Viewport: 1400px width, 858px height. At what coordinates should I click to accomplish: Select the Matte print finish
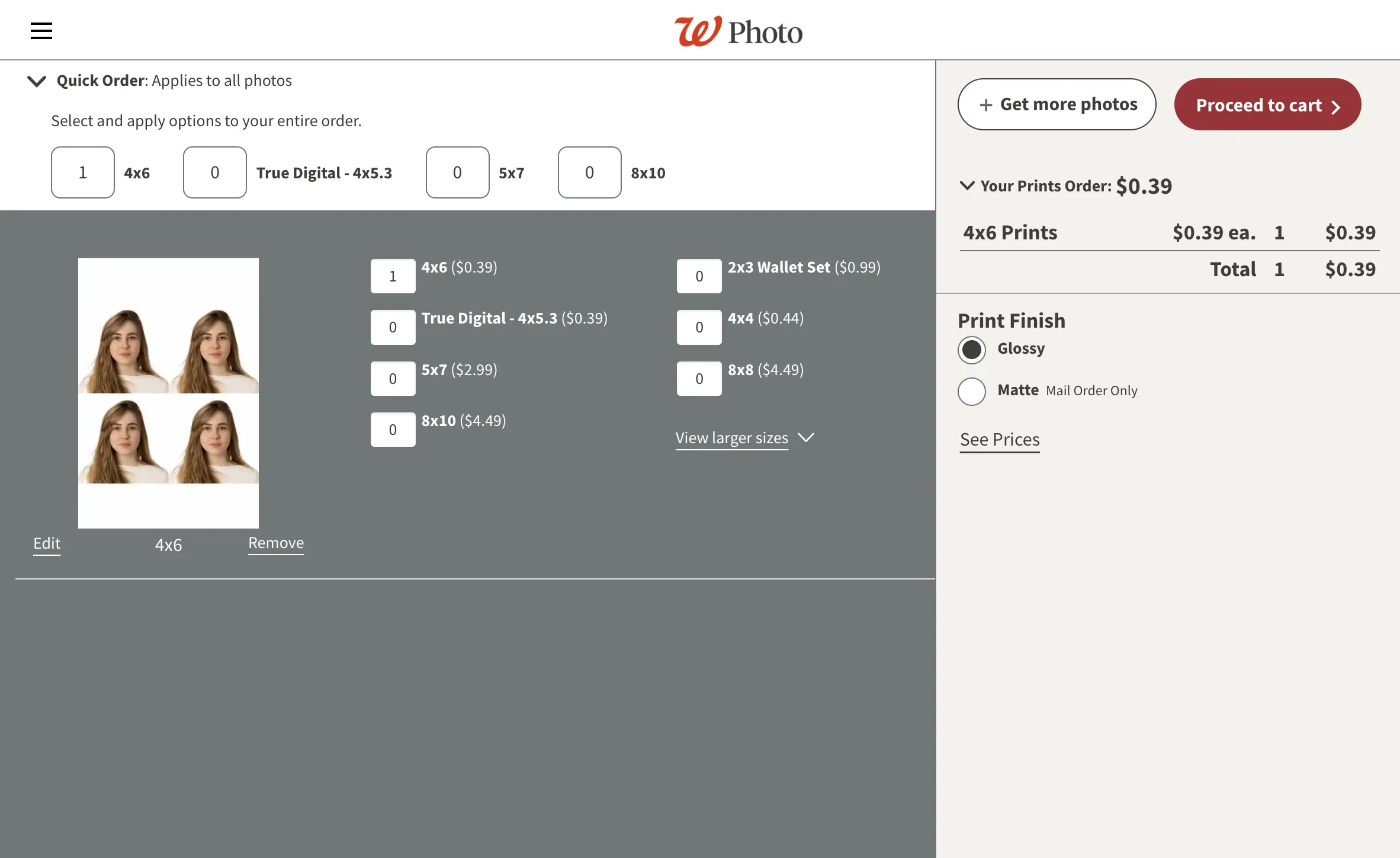pos(972,391)
